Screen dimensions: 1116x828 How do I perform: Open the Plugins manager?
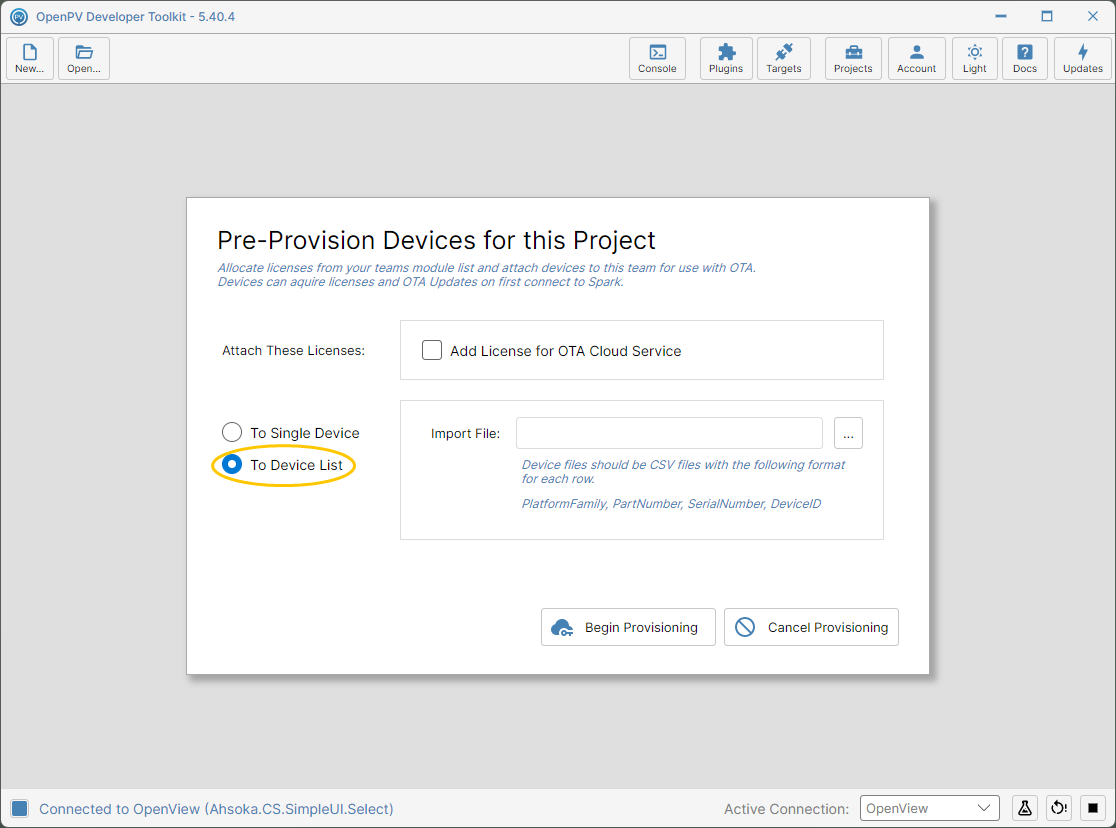coord(726,58)
